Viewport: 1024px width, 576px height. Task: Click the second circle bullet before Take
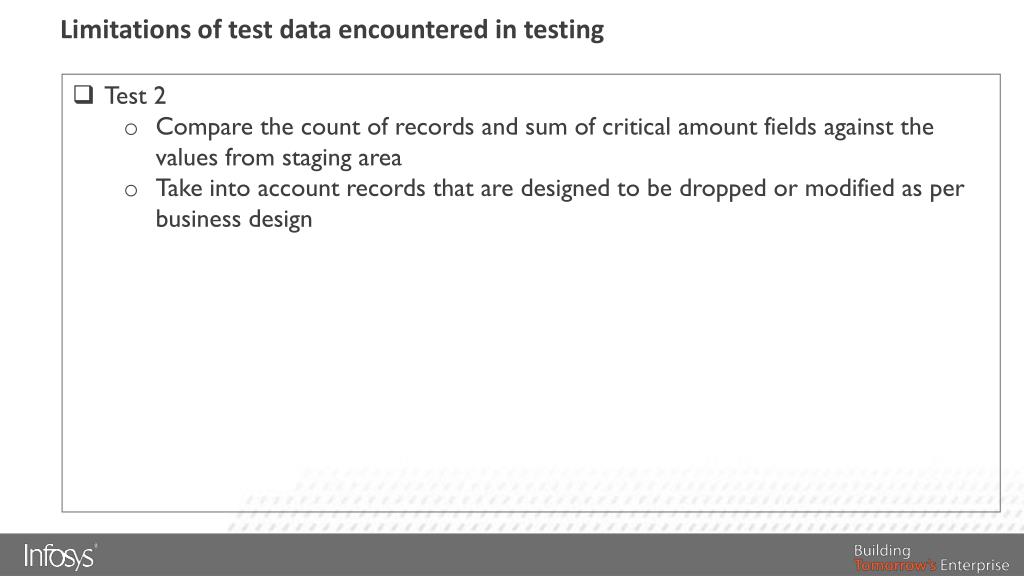pyautogui.click(x=131, y=191)
